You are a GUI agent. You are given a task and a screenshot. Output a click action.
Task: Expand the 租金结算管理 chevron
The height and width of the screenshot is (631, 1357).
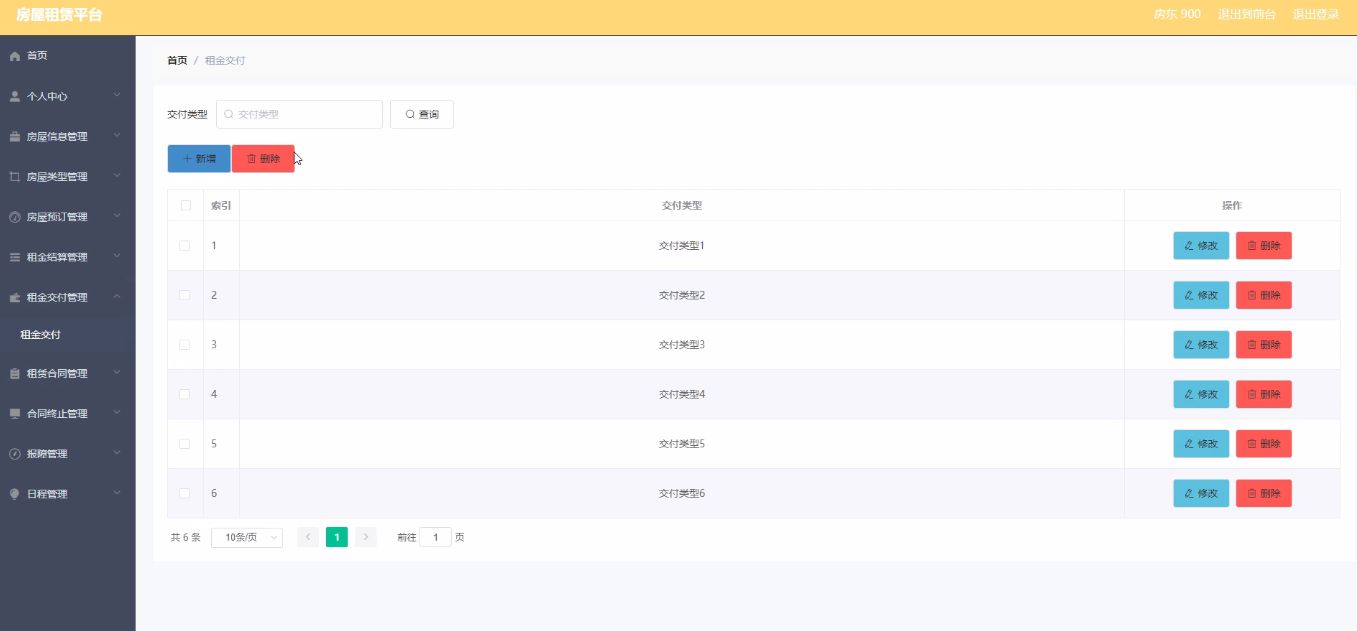117,256
